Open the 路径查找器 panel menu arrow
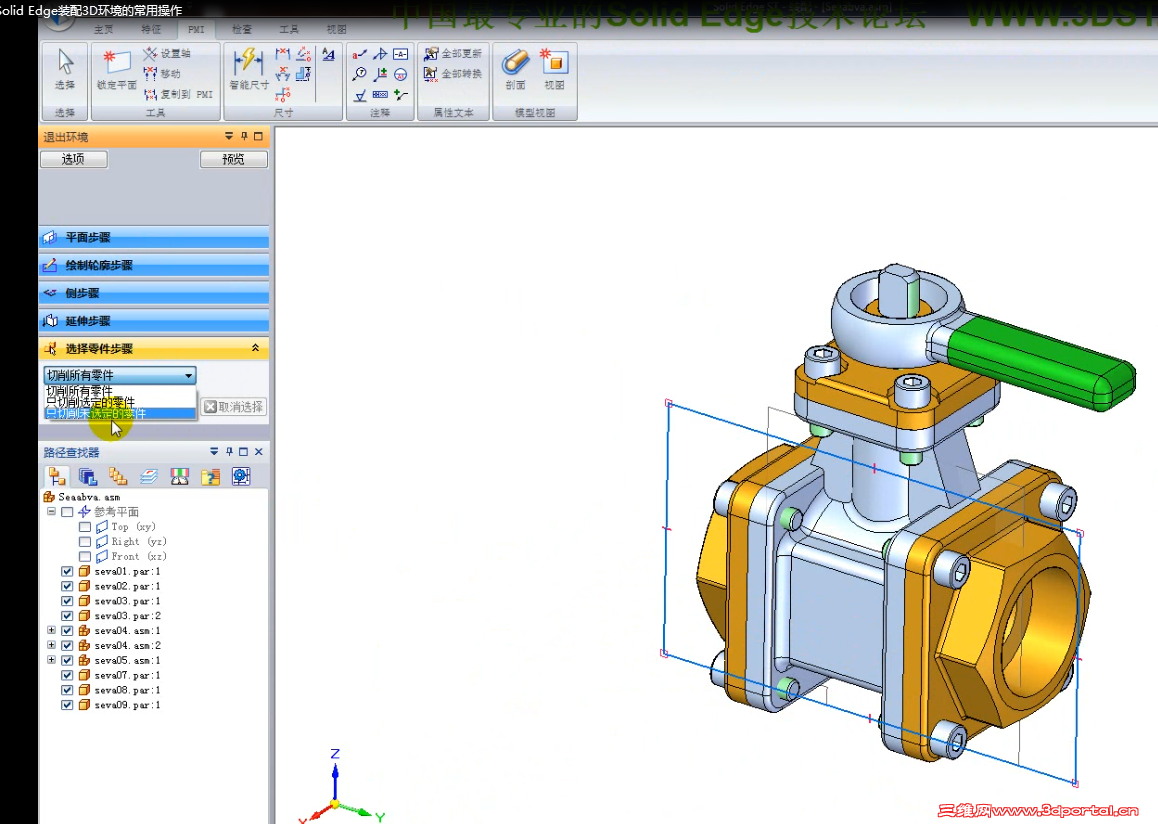Screen dimensions: 1158x824 pyautogui.click(x=214, y=451)
